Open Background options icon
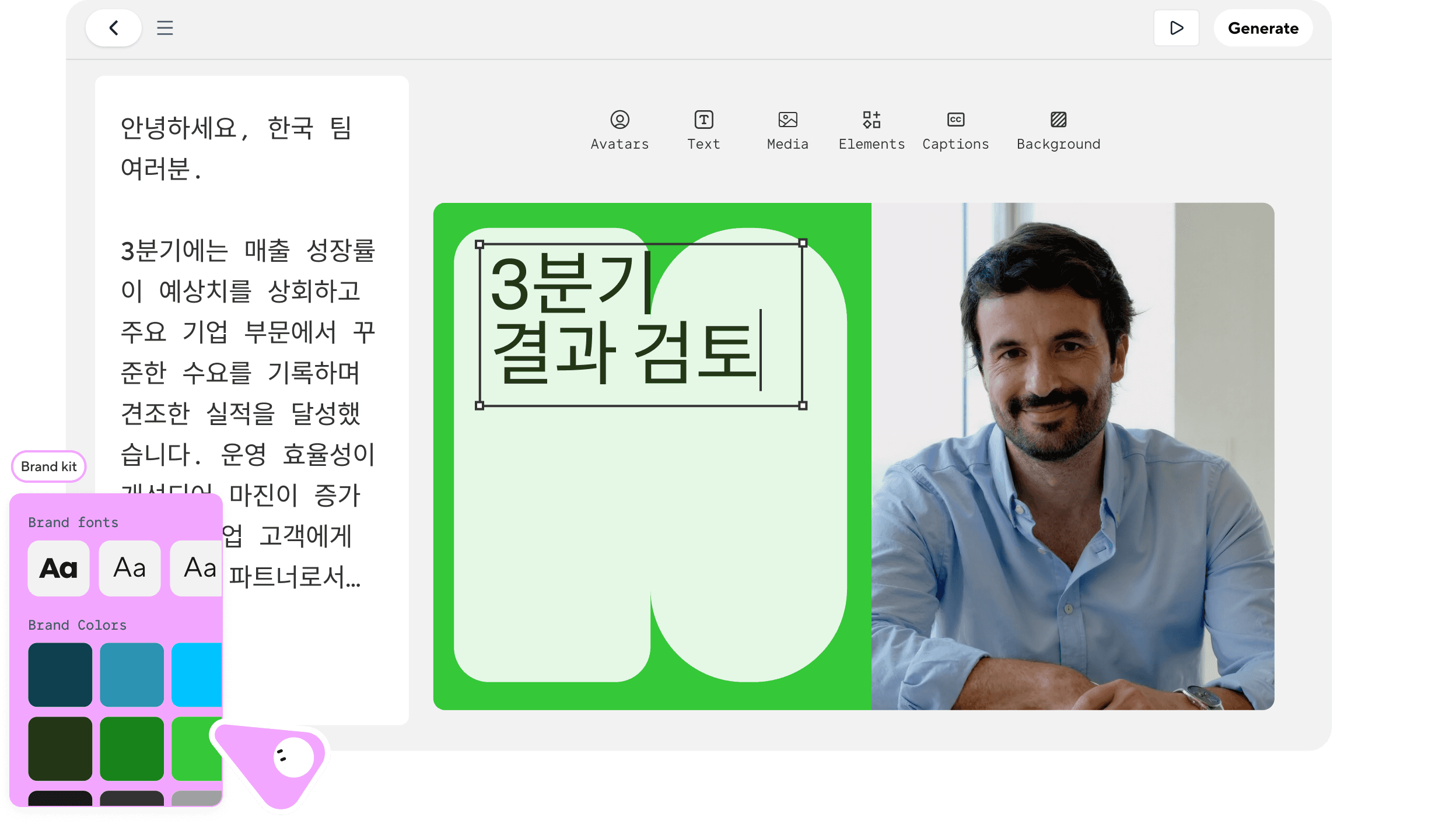The height and width of the screenshot is (828, 1456). (1058, 120)
